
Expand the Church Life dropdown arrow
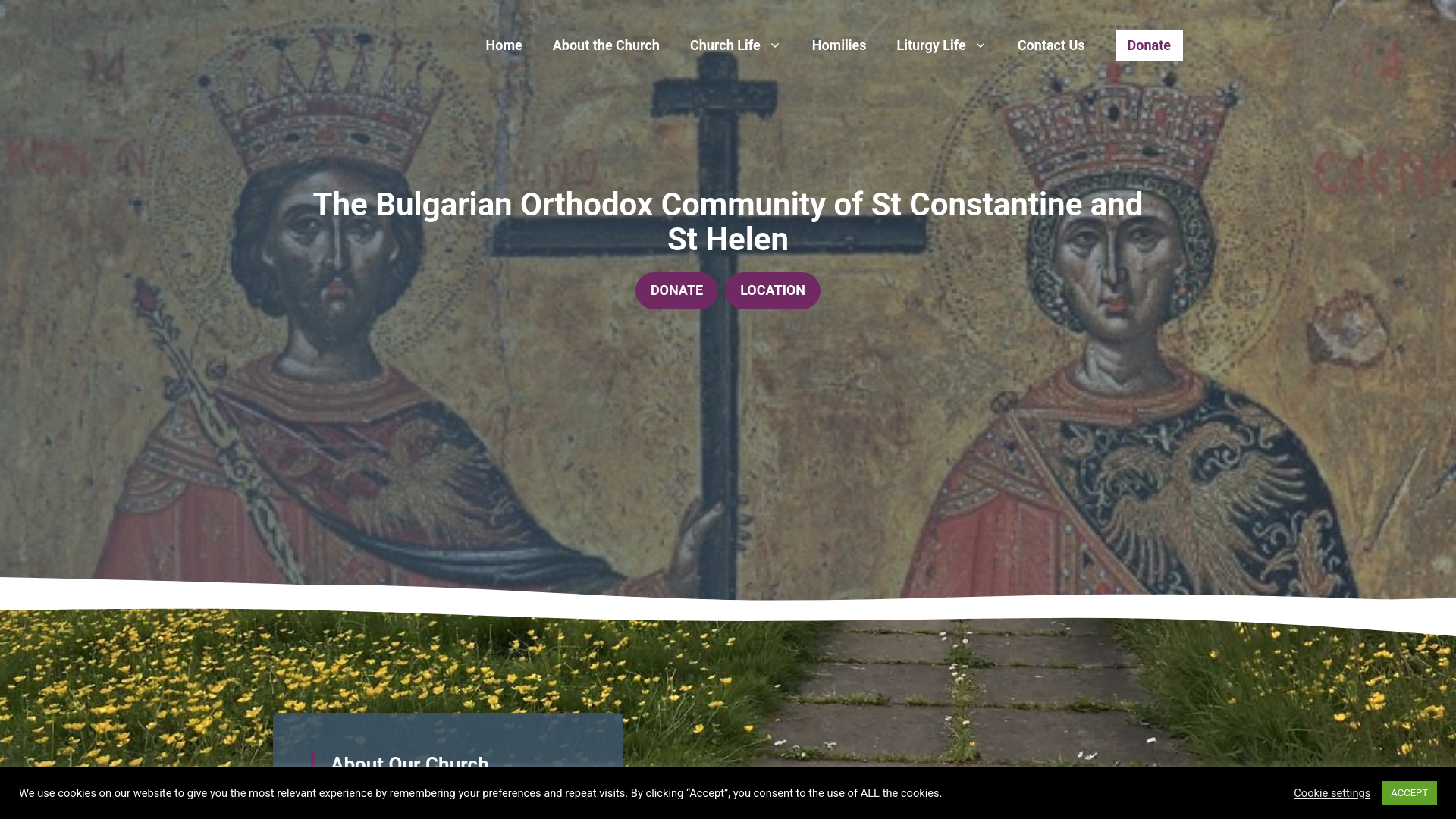tap(774, 45)
